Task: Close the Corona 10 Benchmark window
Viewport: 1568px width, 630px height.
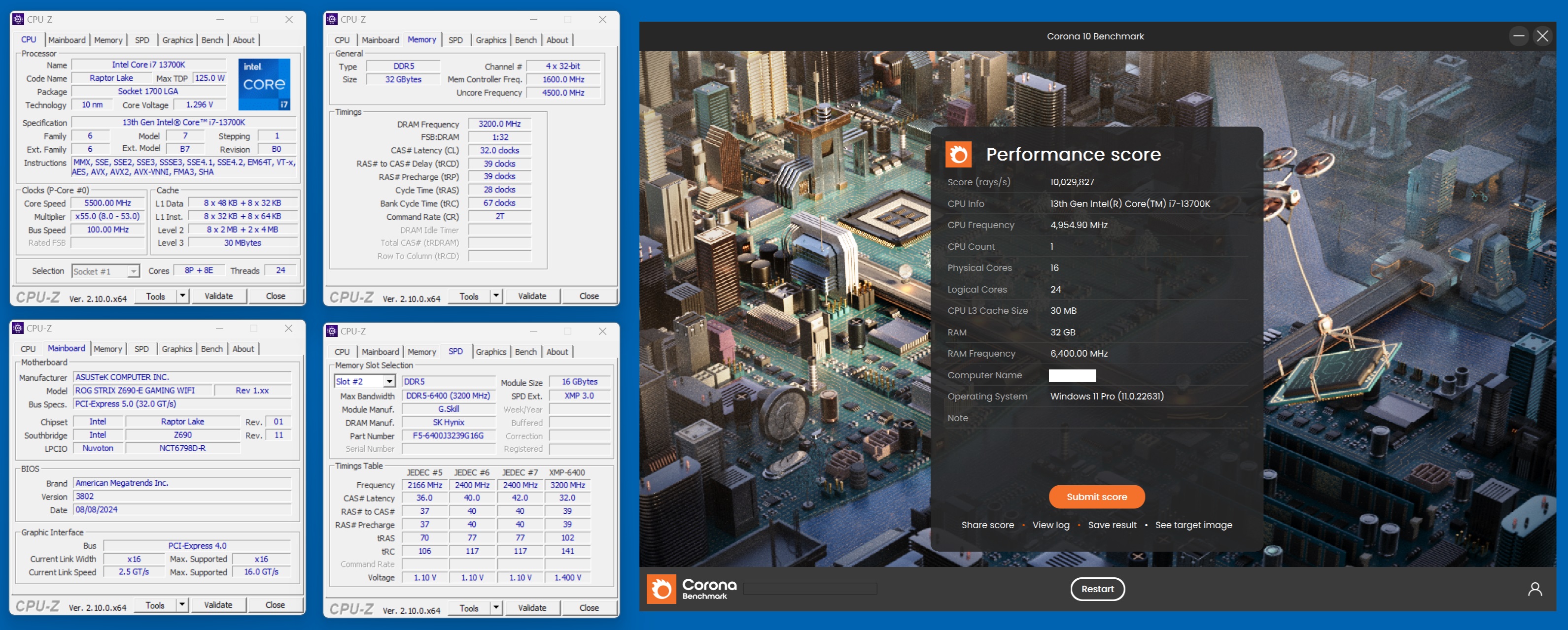Action: tap(1542, 36)
